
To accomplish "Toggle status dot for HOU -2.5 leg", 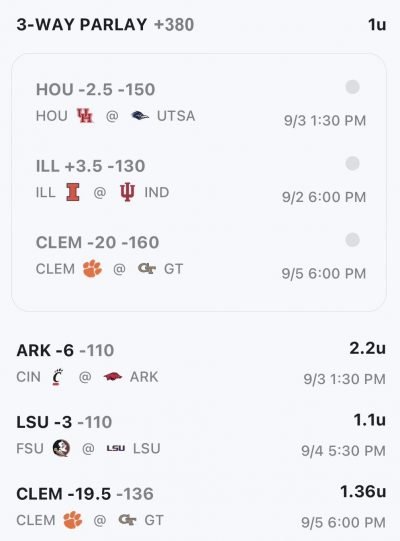I will click(352, 87).
